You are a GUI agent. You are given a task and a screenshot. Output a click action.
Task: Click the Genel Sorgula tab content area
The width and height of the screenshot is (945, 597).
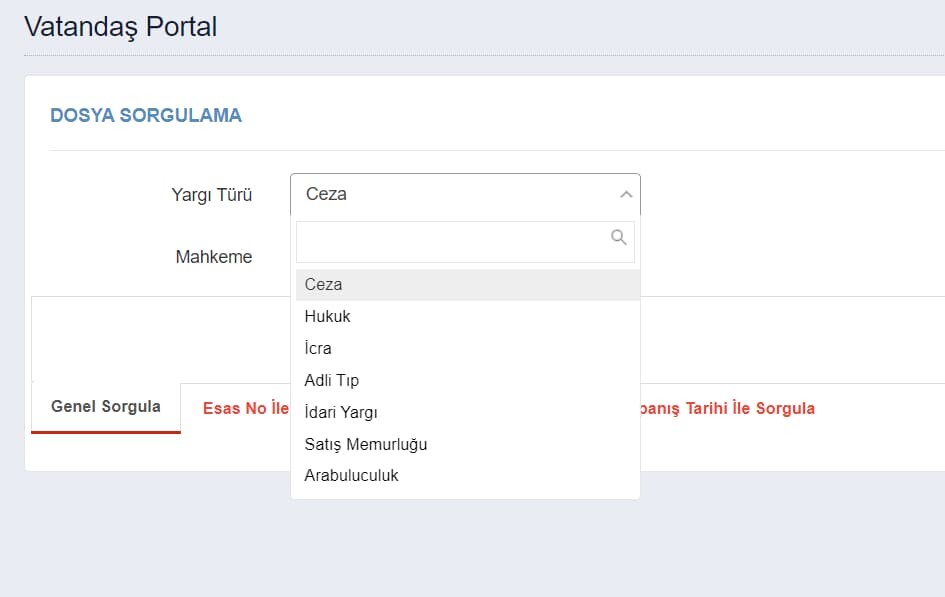(x=160, y=452)
